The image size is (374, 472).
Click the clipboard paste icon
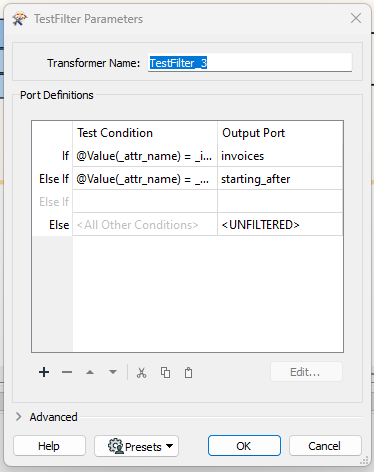(188, 372)
